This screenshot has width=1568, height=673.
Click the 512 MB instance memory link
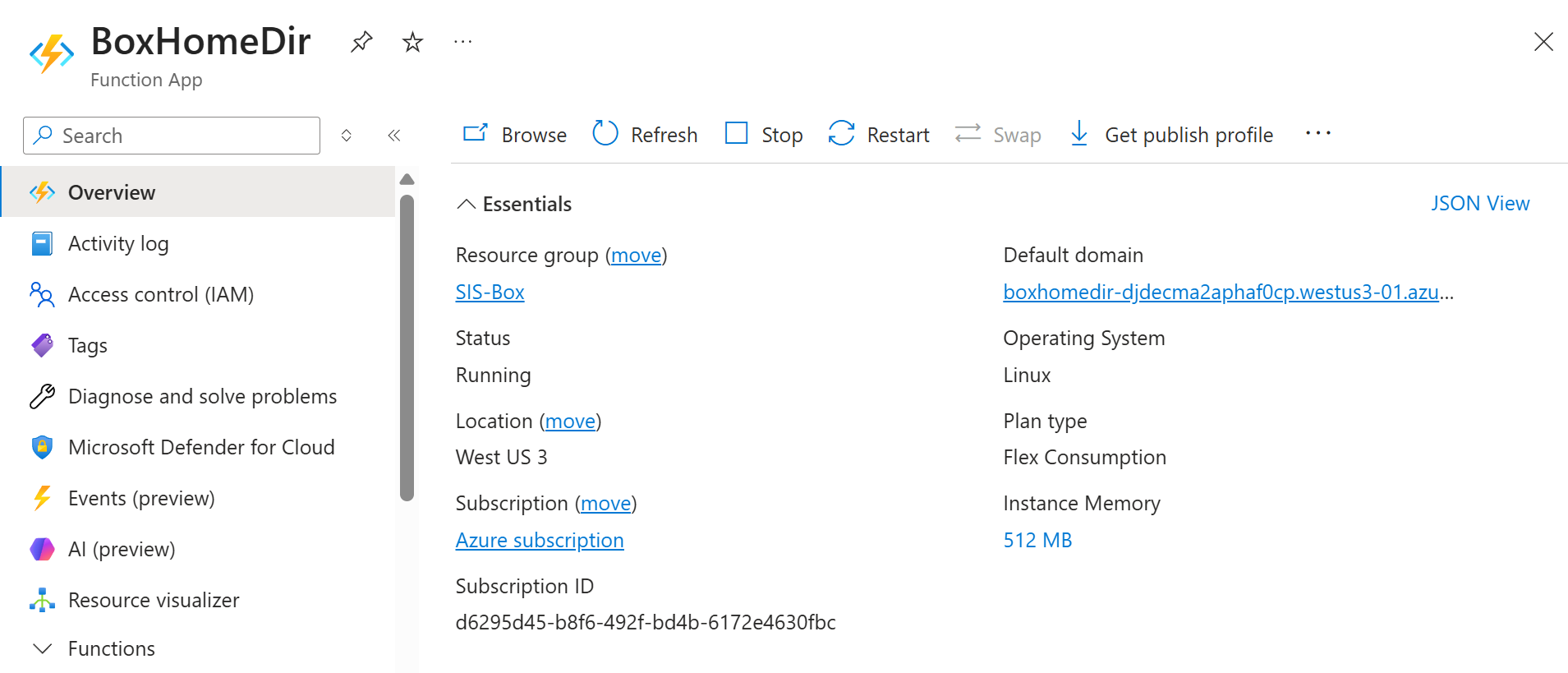click(1037, 541)
